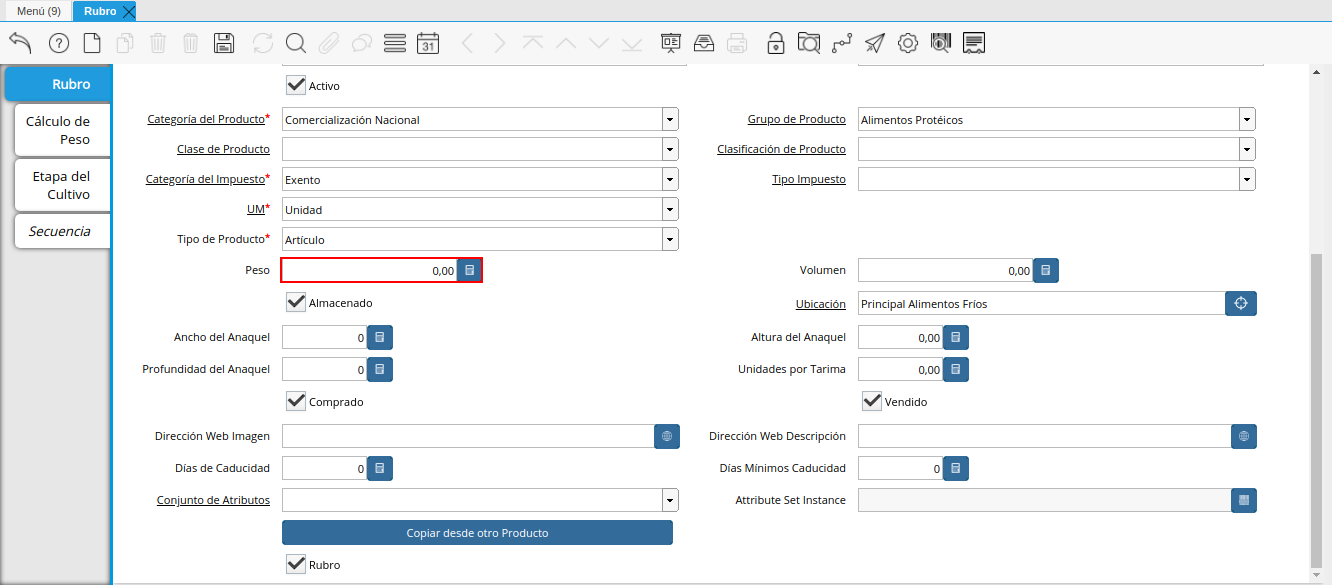Open the History records calendar icon
The width and height of the screenshot is (1332, 585).
click(x=428, y=43)
